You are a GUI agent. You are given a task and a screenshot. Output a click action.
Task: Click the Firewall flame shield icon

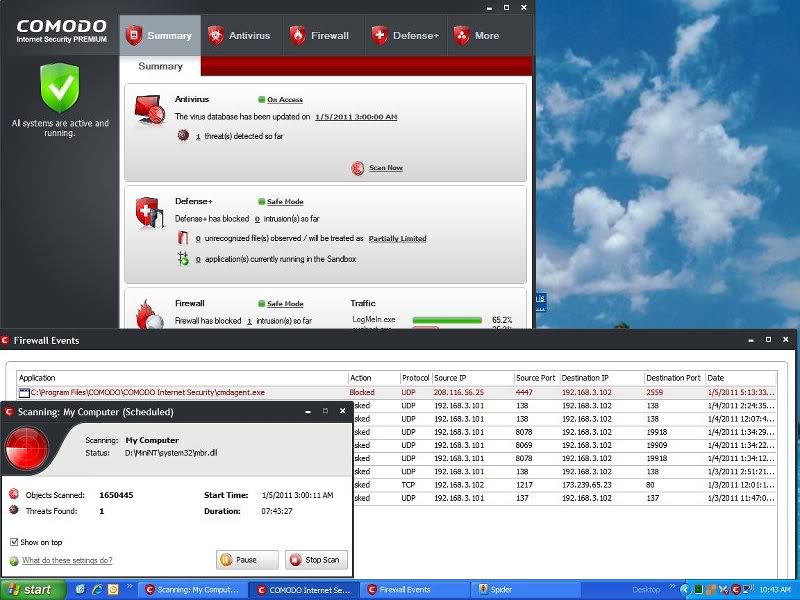(149, 313)
